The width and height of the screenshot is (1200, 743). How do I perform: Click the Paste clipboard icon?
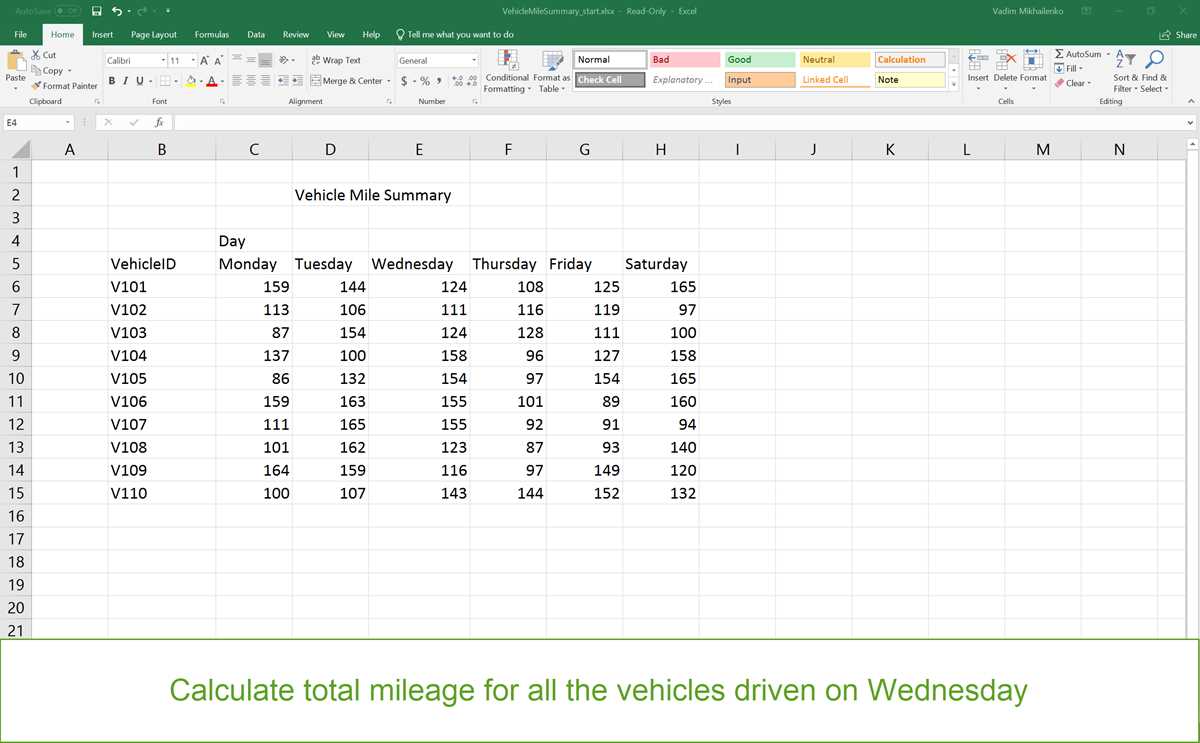coord(16,61)
